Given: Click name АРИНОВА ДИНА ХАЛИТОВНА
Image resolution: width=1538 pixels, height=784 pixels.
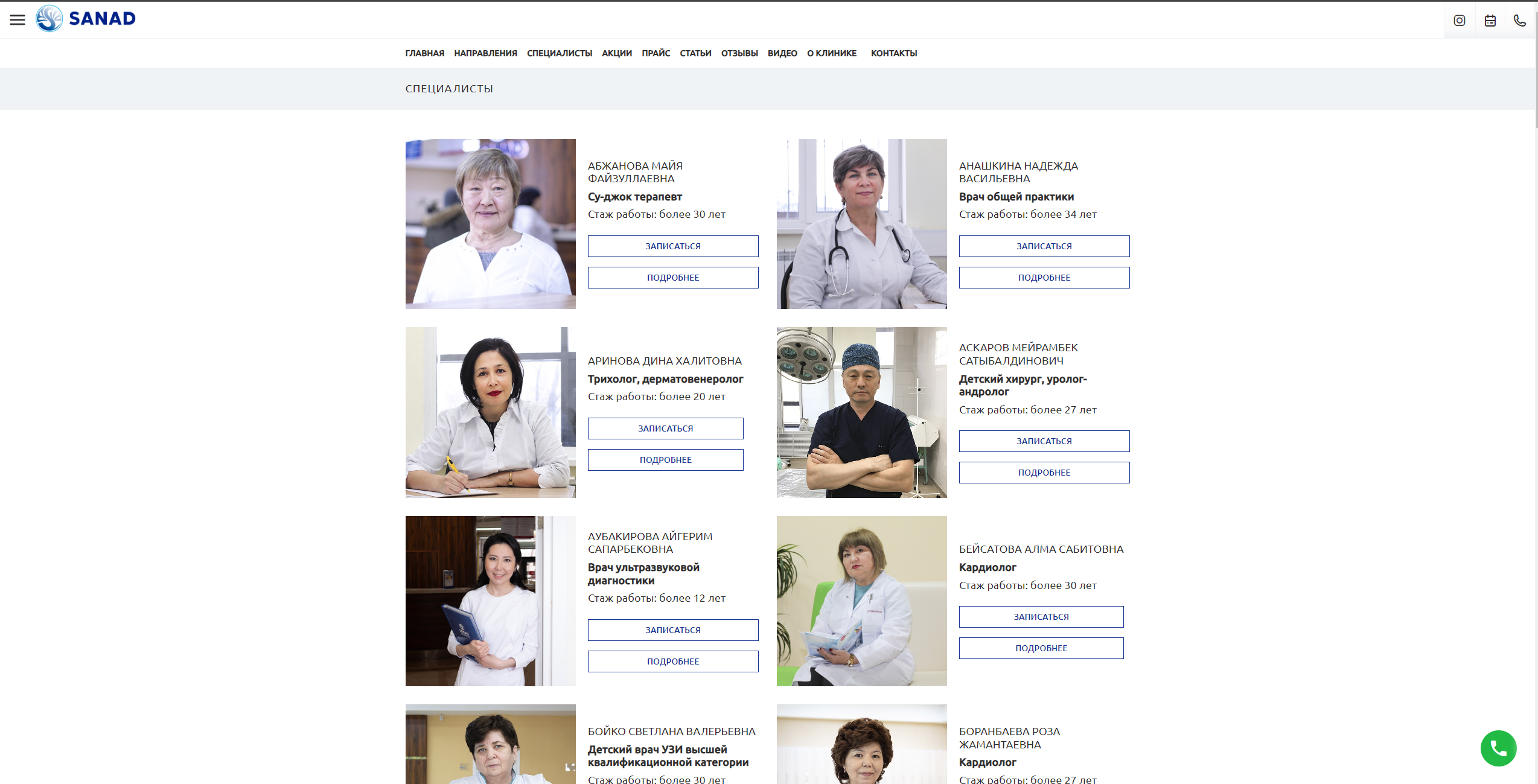Looking at the screenshot, I should (x=665, y=361).
